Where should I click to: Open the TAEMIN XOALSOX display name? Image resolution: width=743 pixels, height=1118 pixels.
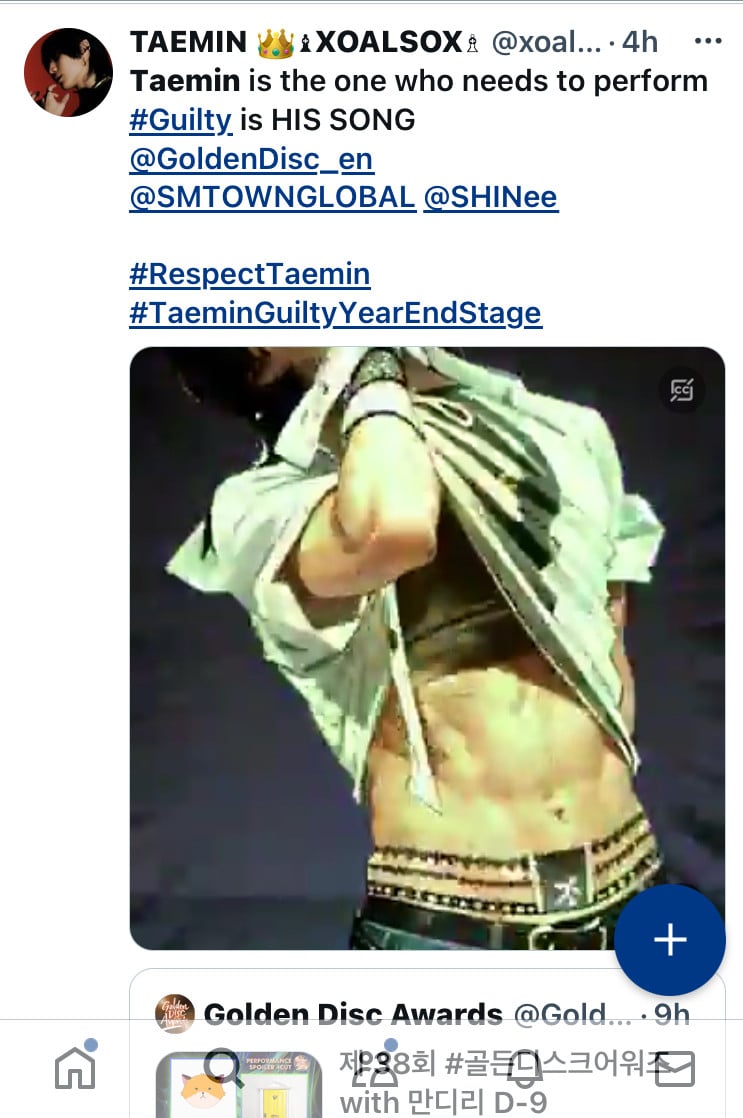(304, 42)
